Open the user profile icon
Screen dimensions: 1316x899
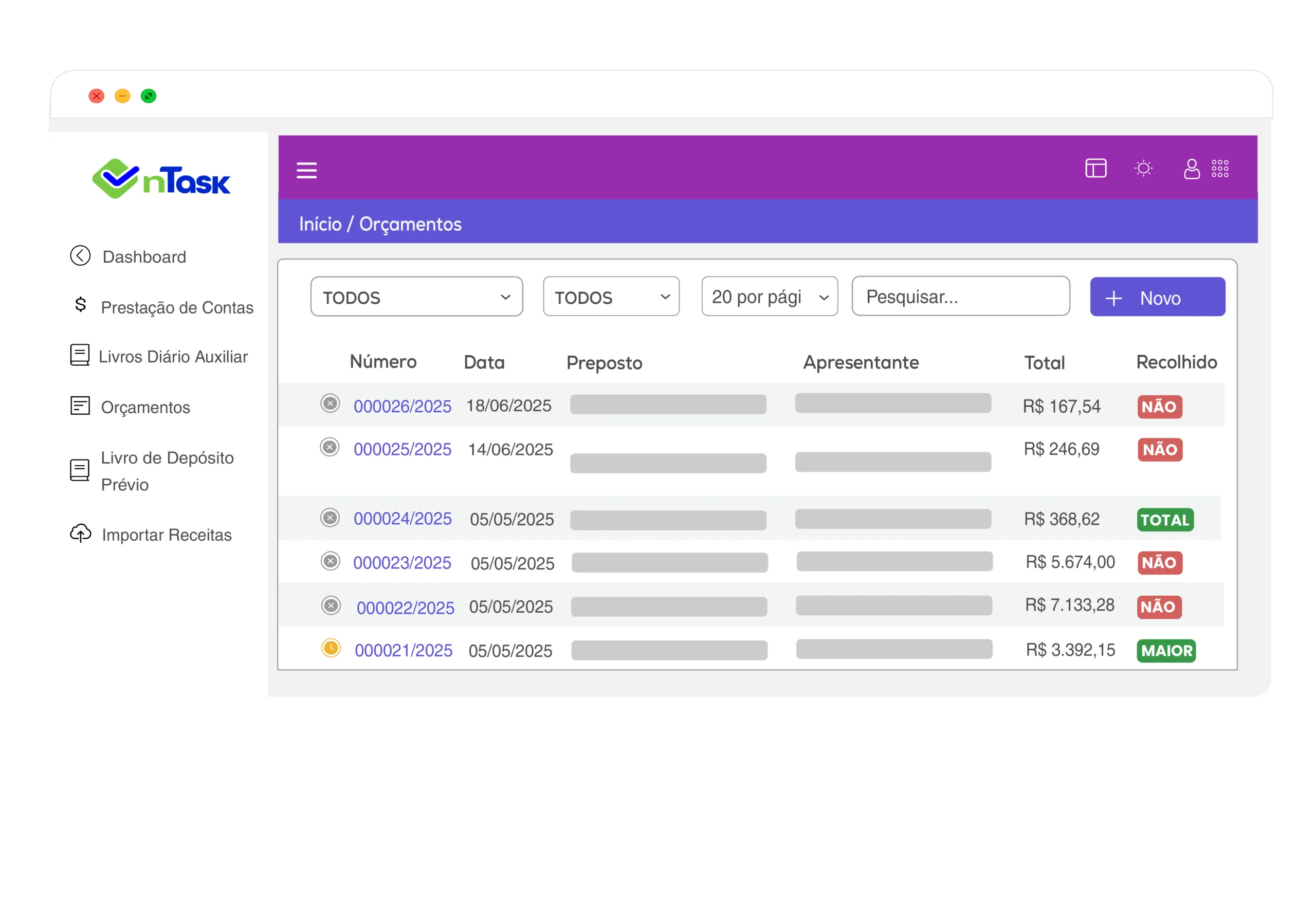1192,168
